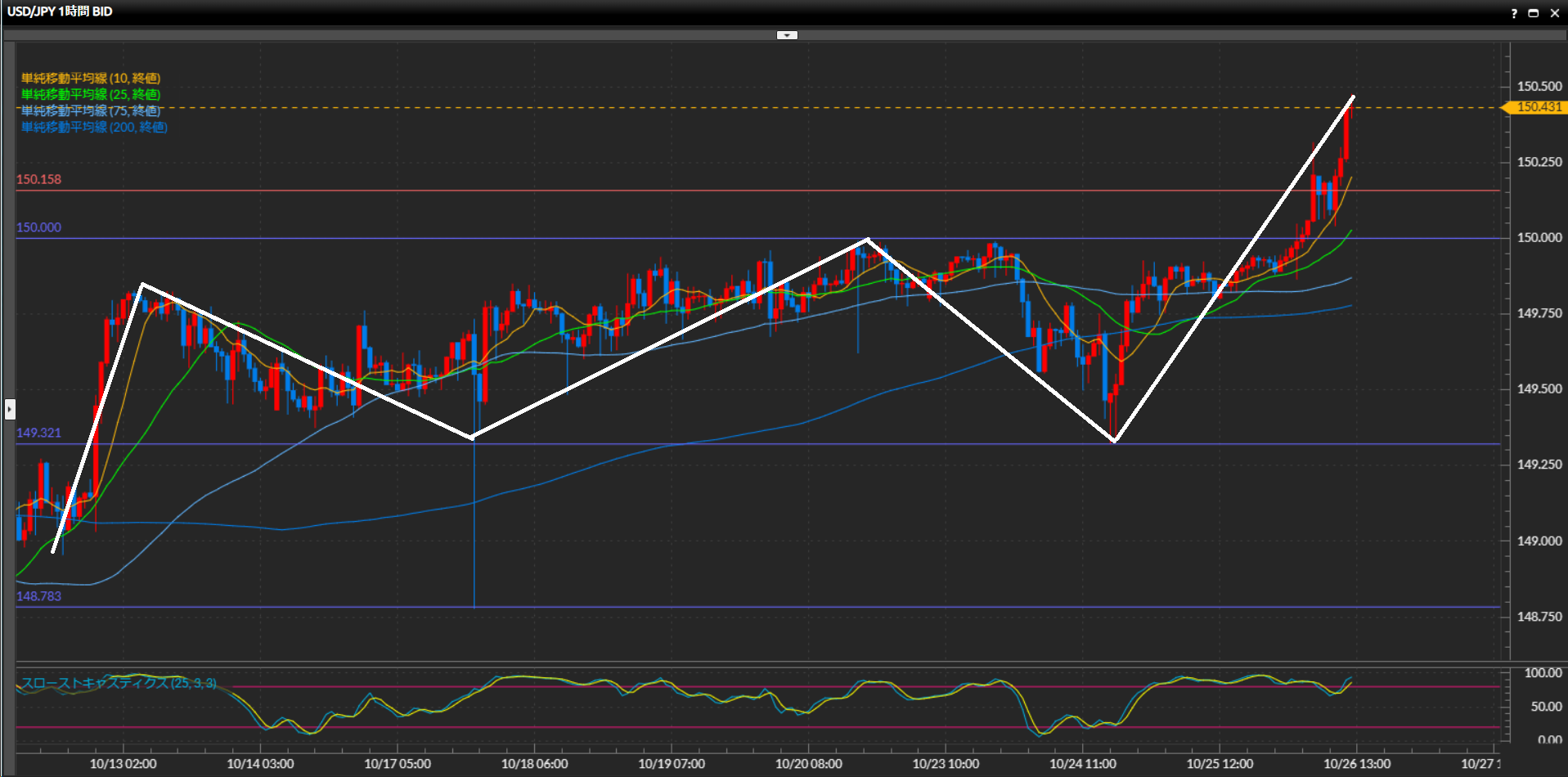Click the 10/26 13:00 time axis label
Image resolution: width=1568 pixels, height=777 pixels.
click(1356, 764)
